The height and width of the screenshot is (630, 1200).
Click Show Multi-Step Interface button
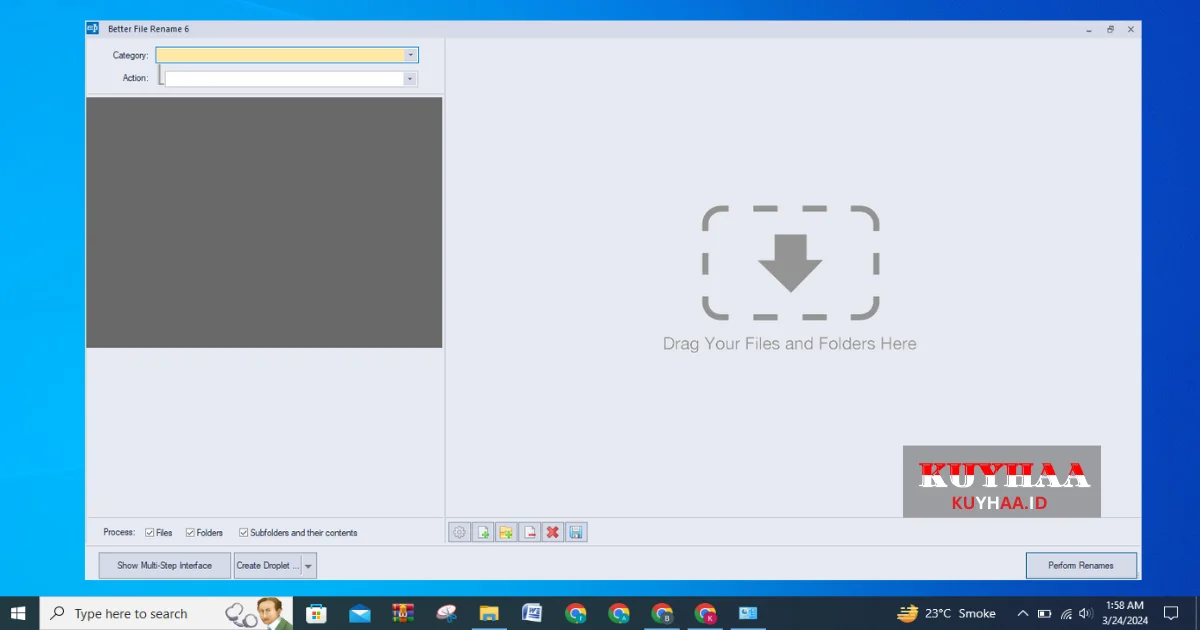164,566
